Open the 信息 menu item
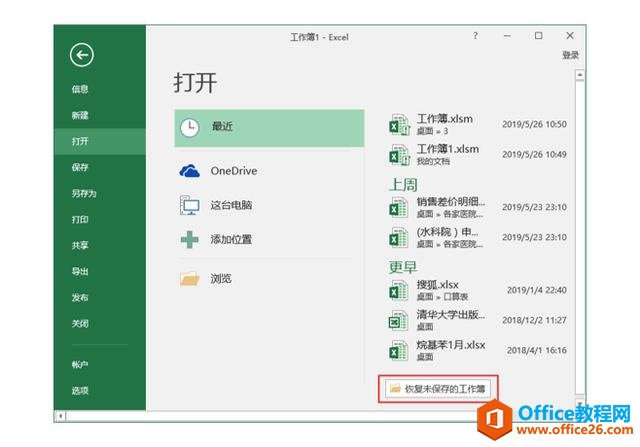 pos(80,89)
